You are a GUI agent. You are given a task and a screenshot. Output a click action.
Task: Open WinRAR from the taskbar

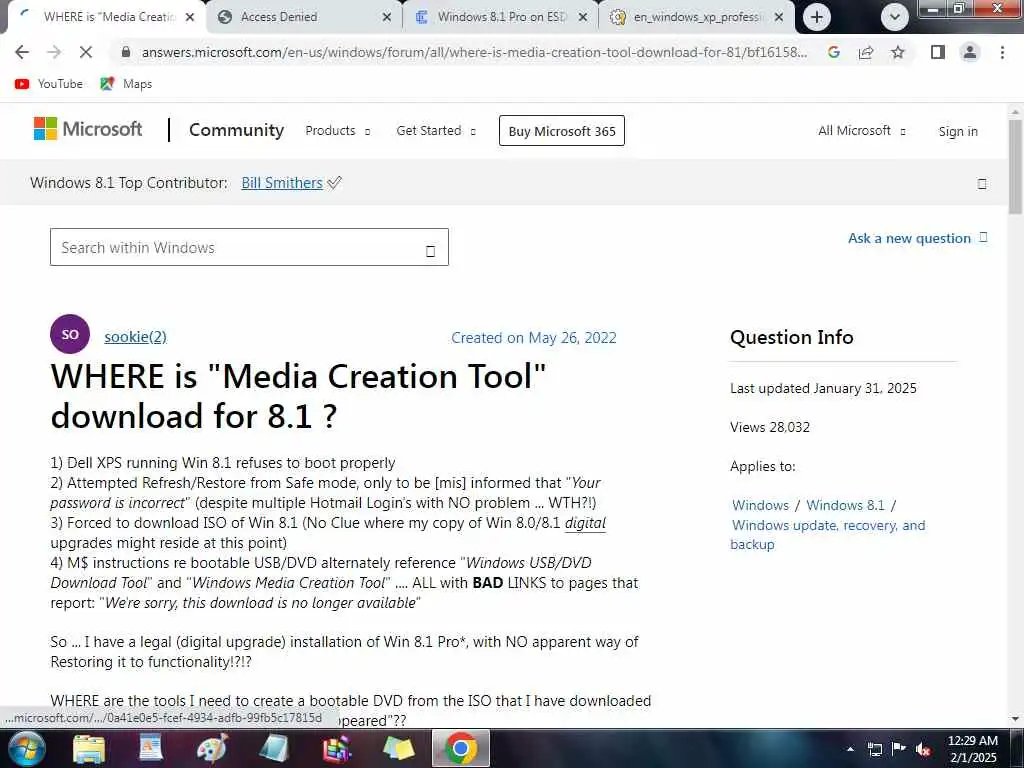337,749
